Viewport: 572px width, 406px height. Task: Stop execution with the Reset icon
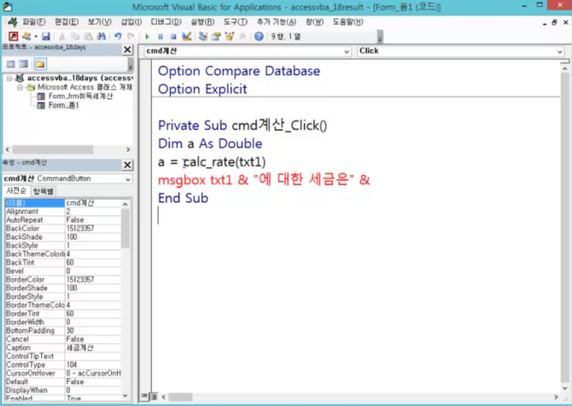tap(173, 36)
